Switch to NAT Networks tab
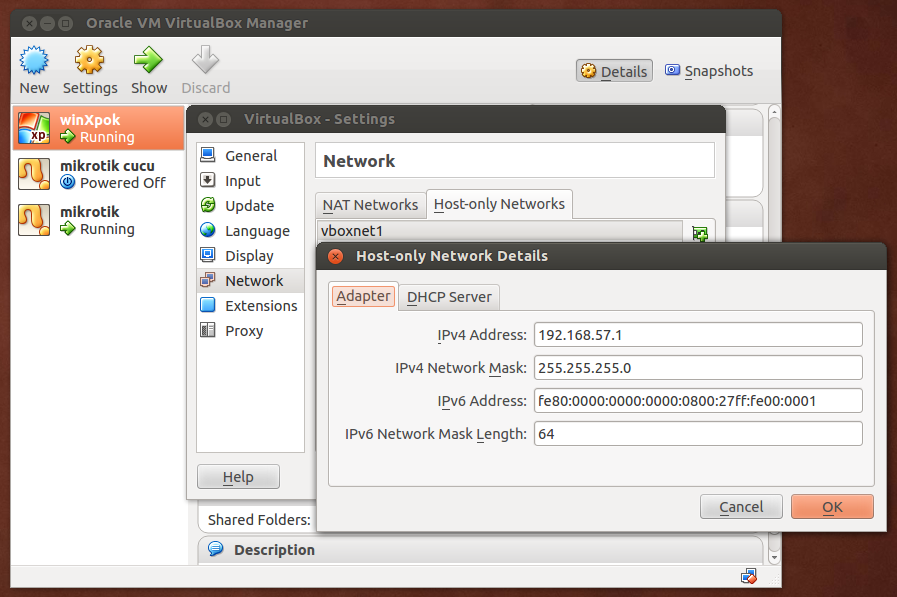 click(x=370, y=205)
